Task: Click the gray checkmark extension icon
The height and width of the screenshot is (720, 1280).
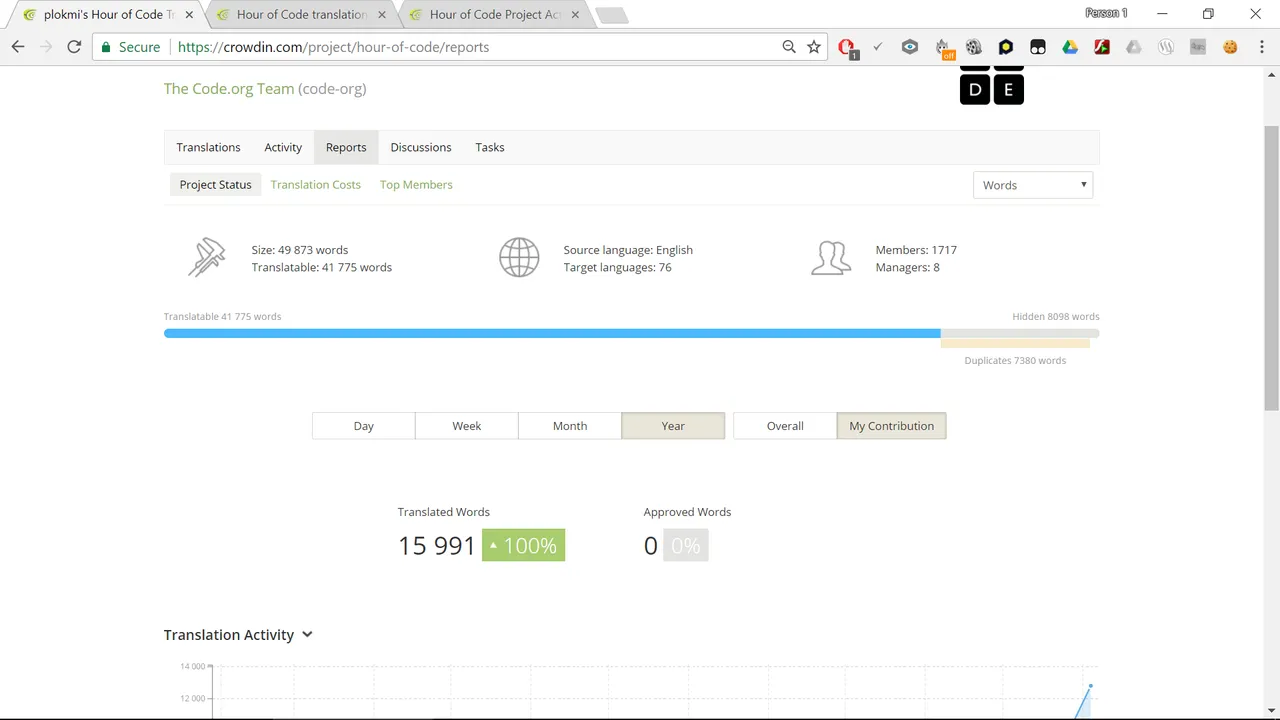Action: (x=878, y=47)
